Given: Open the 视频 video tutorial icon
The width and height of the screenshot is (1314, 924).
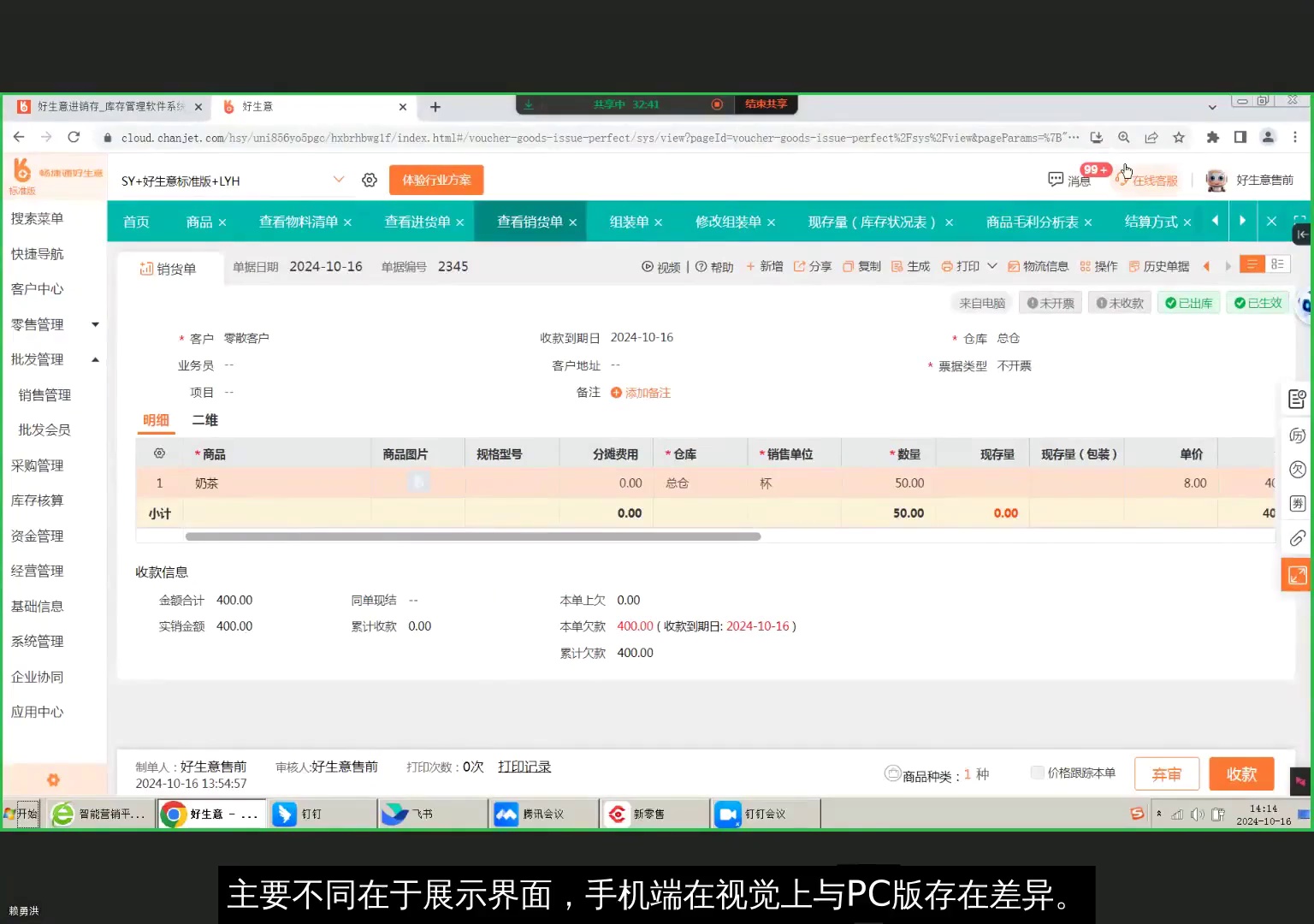Looking at the screenshot, I should [660, 266].
